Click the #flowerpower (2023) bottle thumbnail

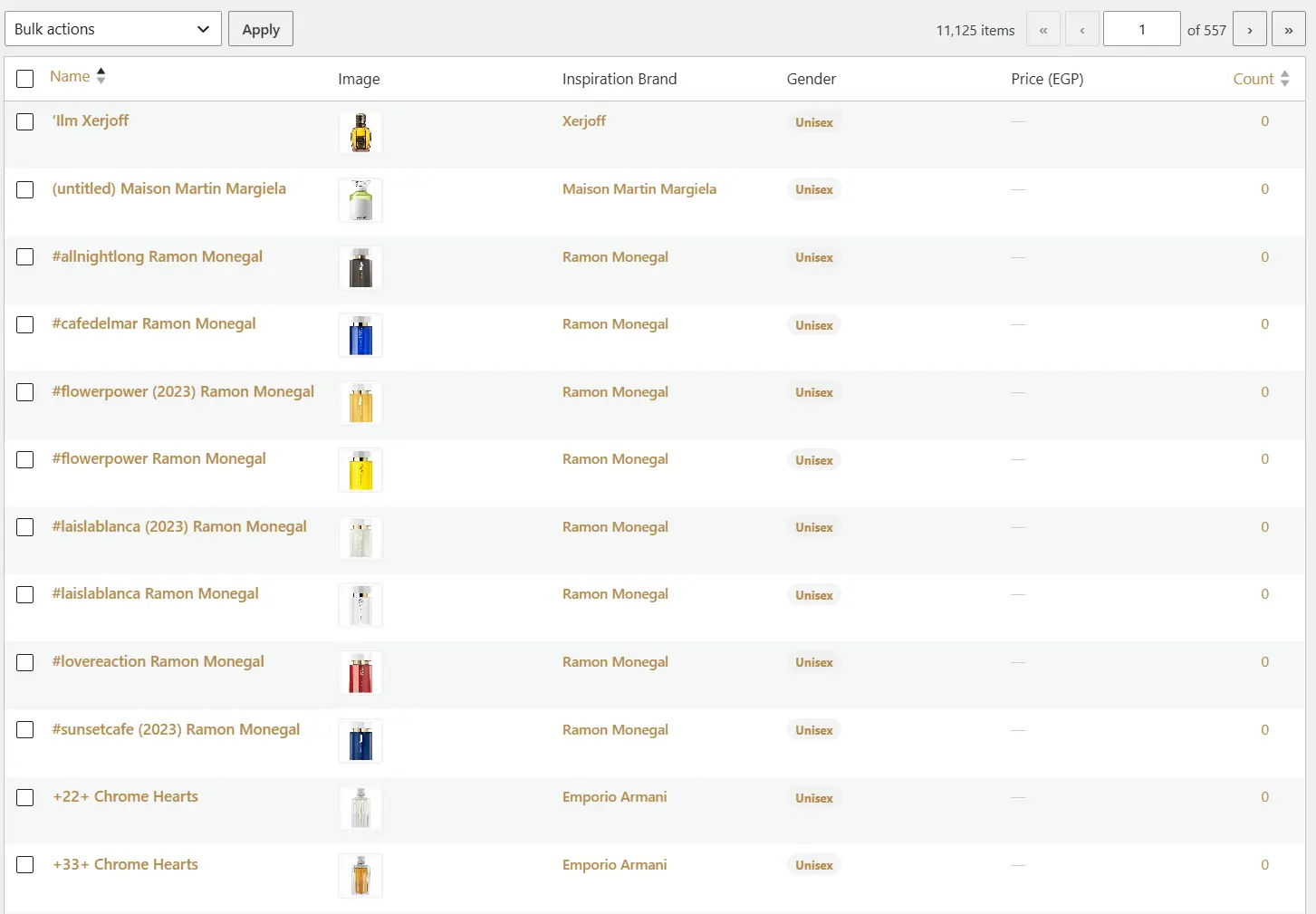pyautogui.click(x=360, y=403)
